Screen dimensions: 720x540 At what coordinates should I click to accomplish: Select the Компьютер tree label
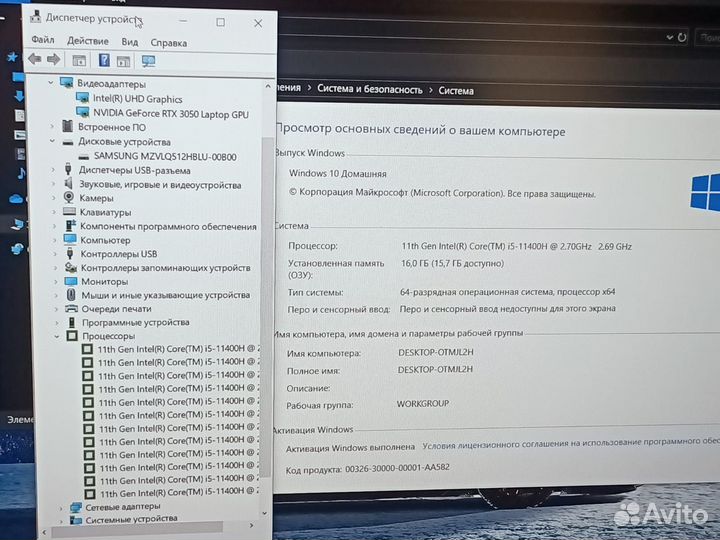(x=105, y=240)
